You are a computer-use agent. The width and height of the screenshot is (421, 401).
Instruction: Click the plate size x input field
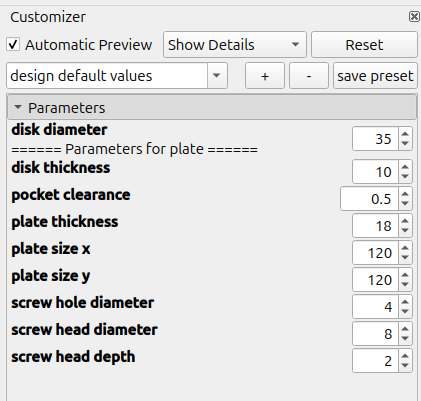(x=375, y=252)
